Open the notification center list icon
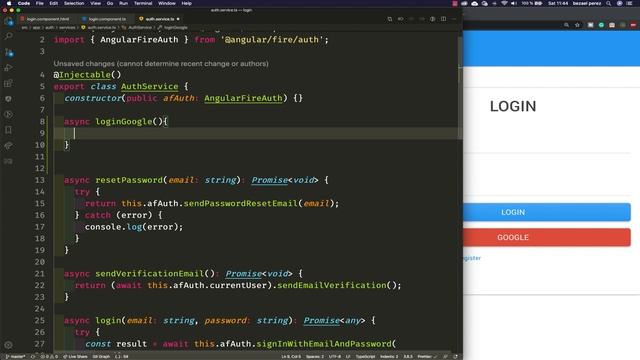This screenshot has height=360, width=640. pyautogui.click(x=629, y=3)
